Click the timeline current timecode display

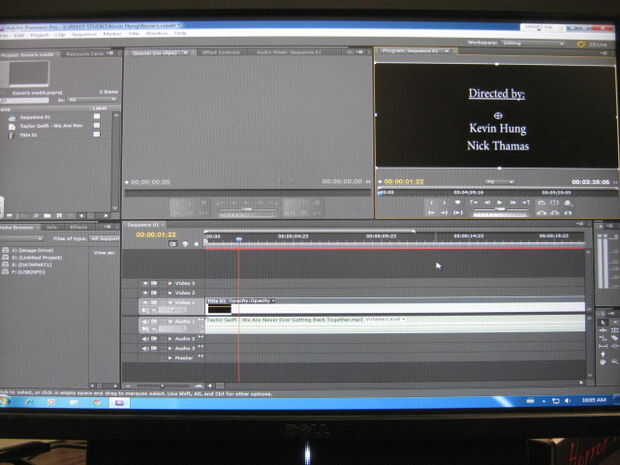click(x=155, y=234)
